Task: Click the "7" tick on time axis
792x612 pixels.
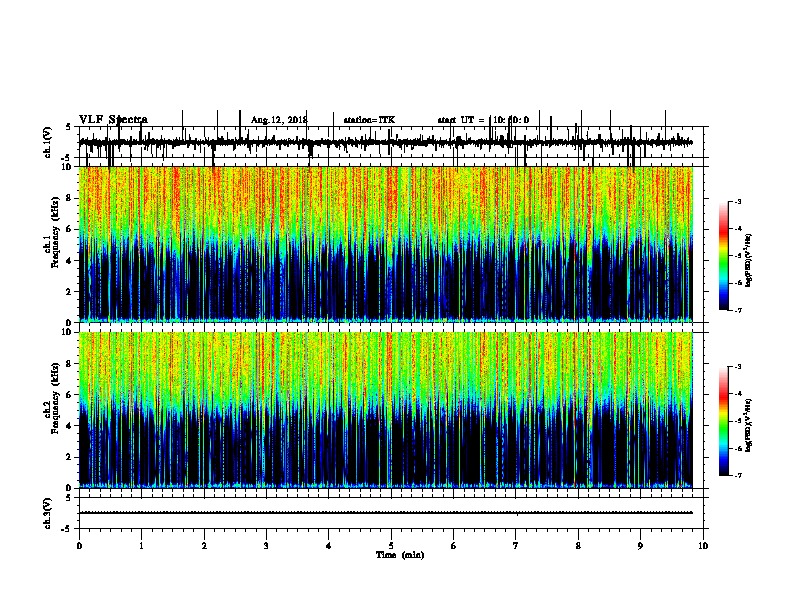Action: pyautogui.click(x=516, y=546)
